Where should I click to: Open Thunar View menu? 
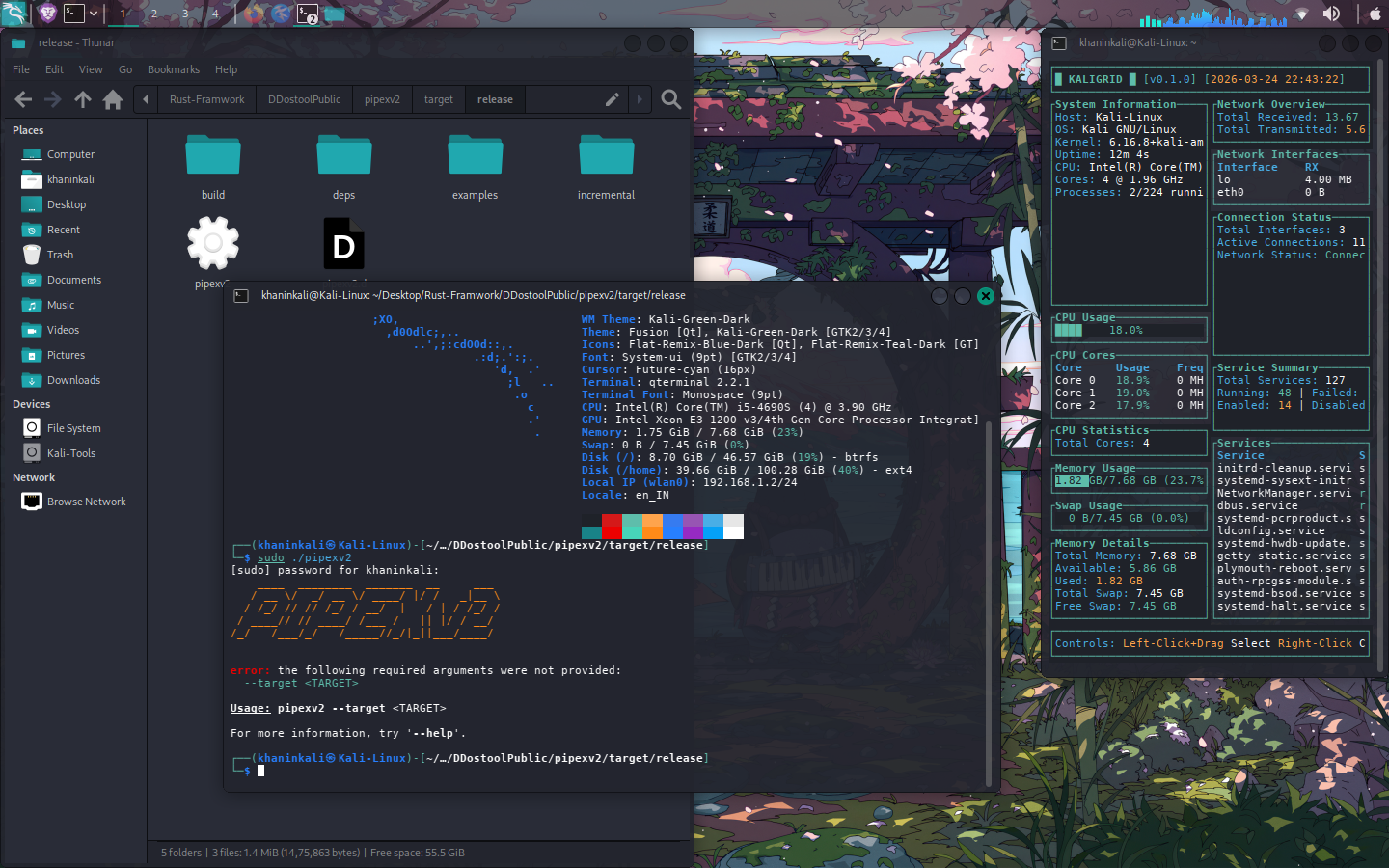click(x=91, y=69)
